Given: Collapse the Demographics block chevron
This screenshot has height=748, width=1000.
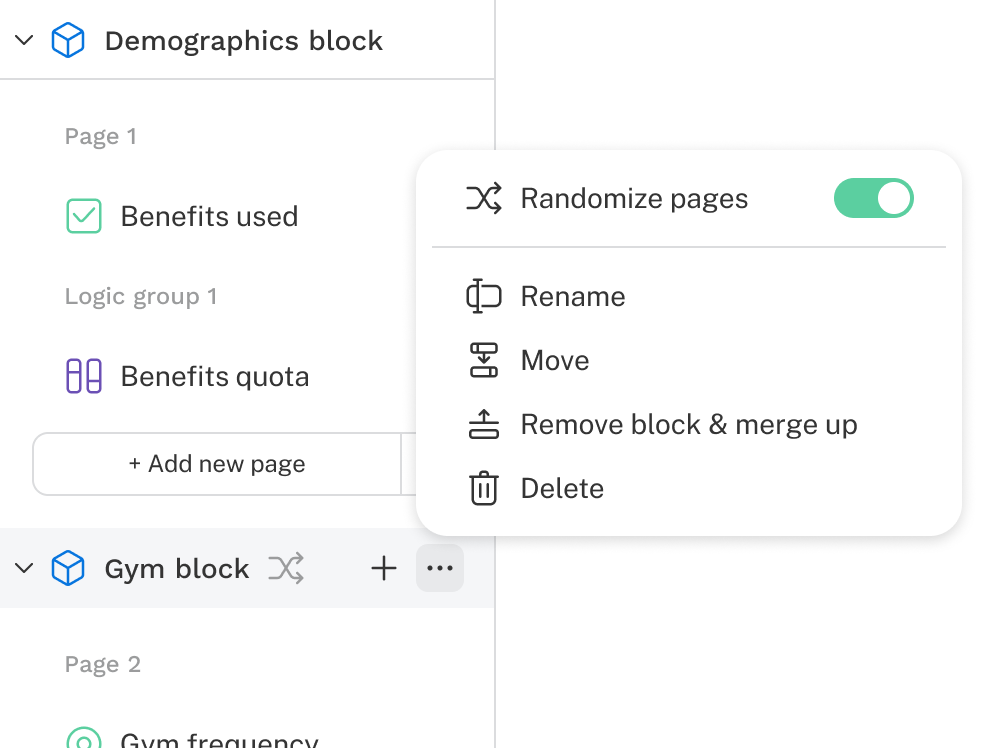Looking at the screenshot, I should pyautogui.click(x=25, y=41).
